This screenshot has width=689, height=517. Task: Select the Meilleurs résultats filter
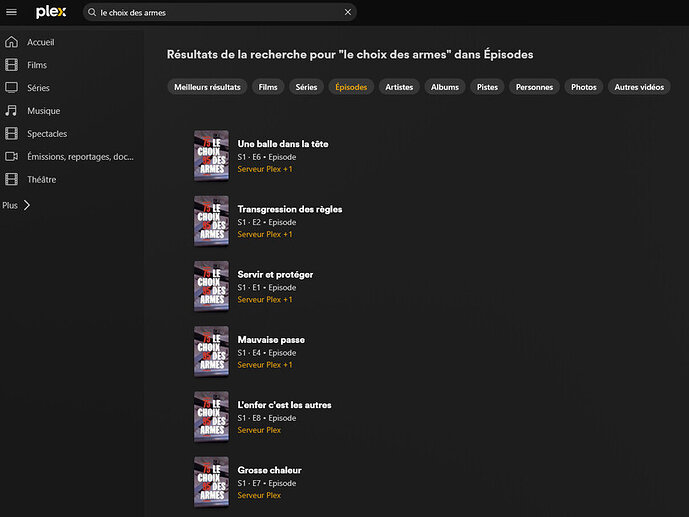(207, 87)
